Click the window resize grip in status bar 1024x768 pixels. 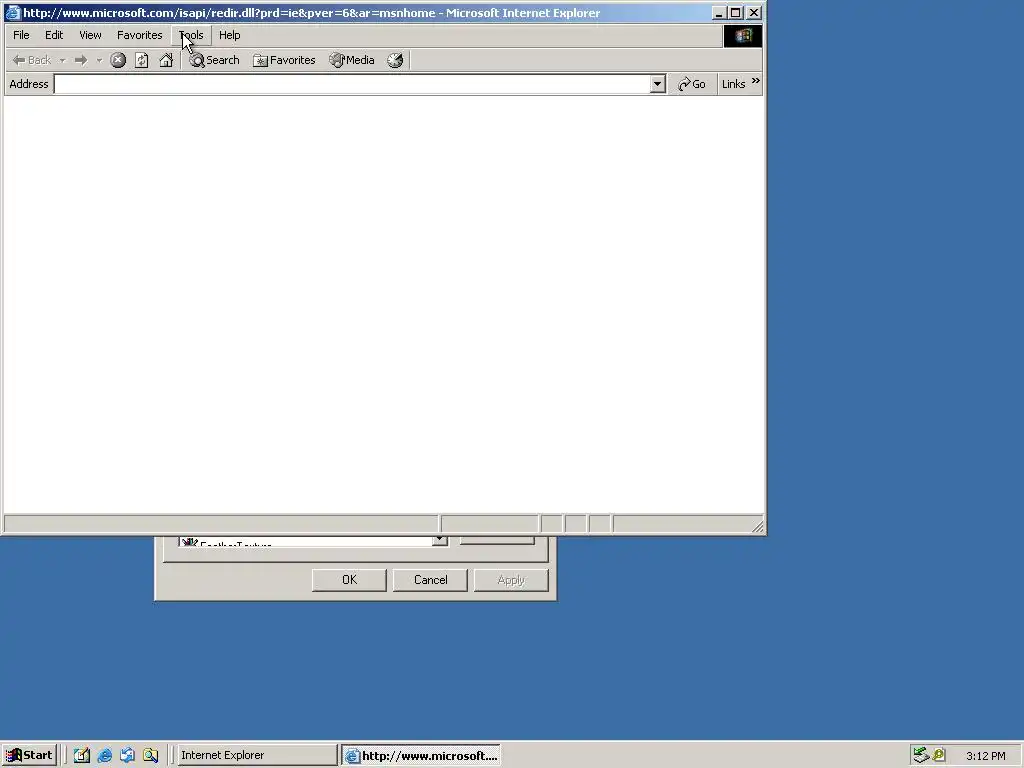pyautogui.click(x=757, y=526)
